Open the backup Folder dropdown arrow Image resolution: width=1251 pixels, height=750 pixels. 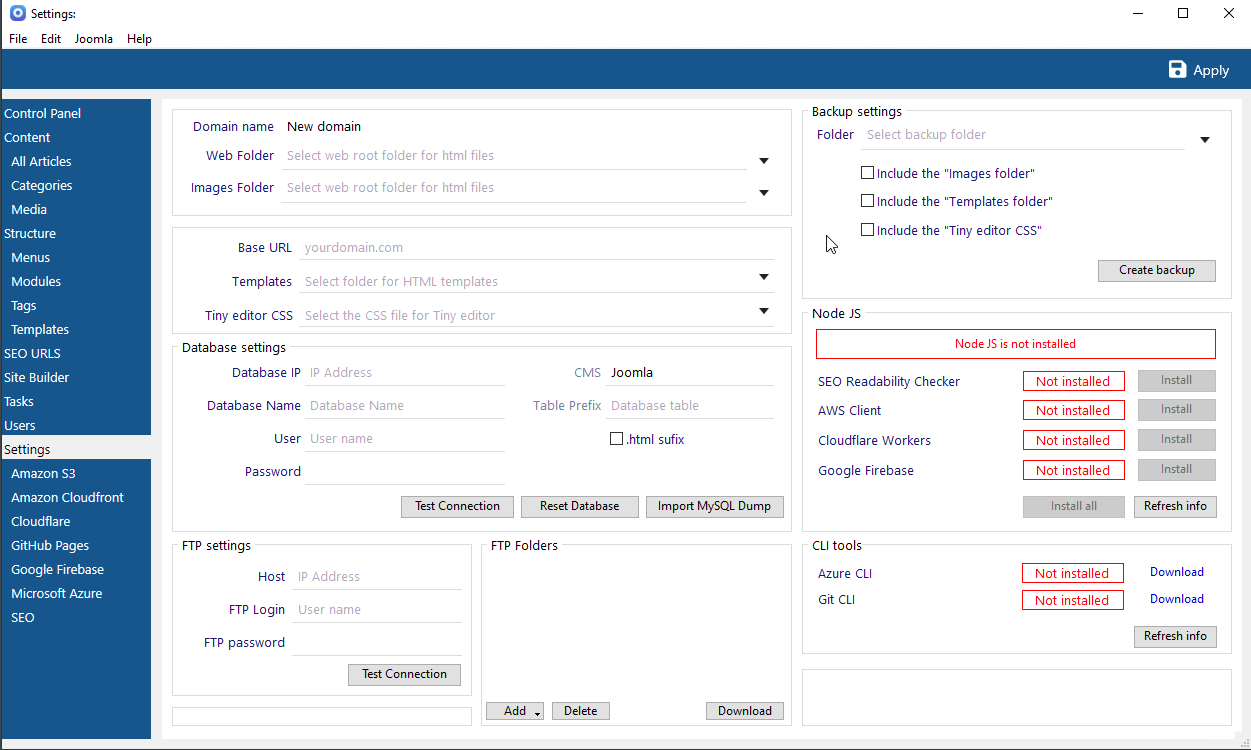[x=1205, y=140]
